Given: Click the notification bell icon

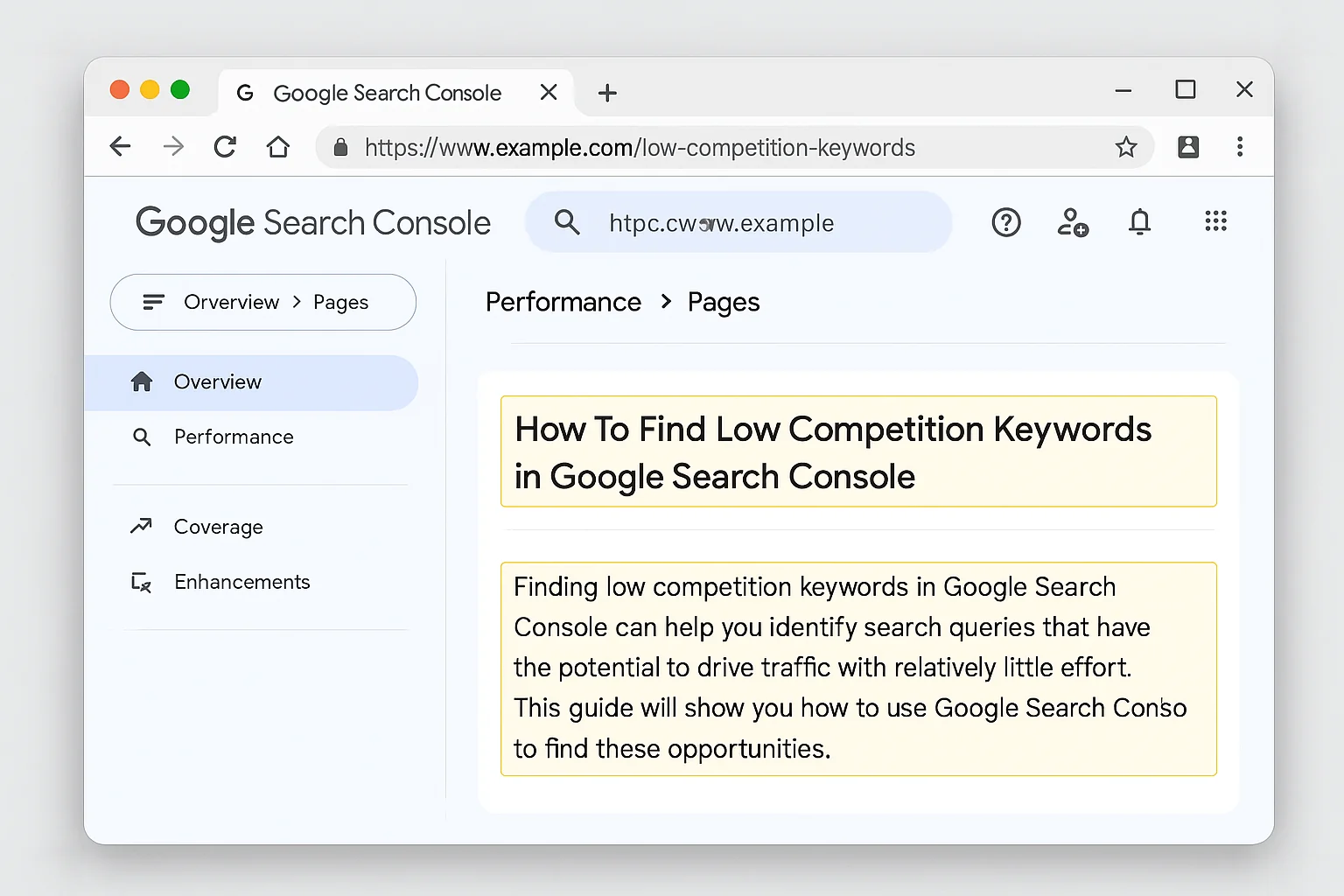Looking at the screenshot, I should [x=1139, y=222].
